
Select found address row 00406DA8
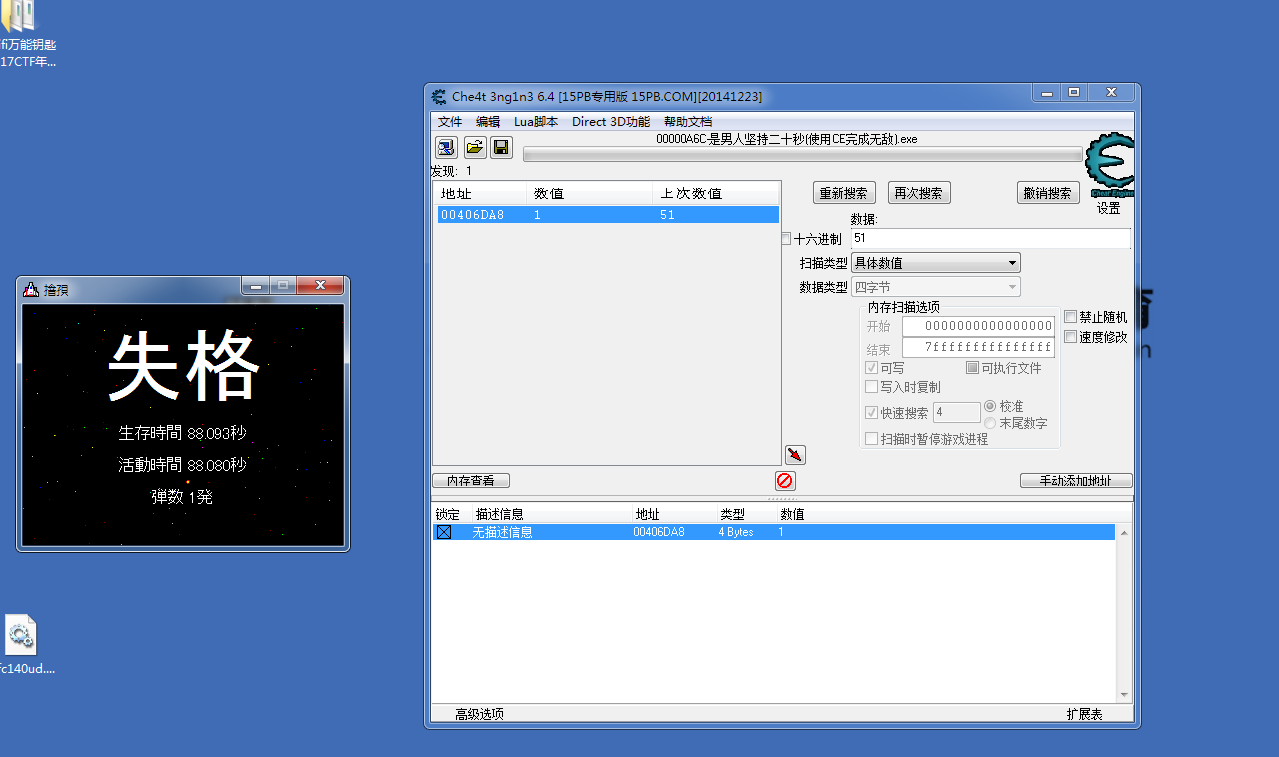[608, 215]
